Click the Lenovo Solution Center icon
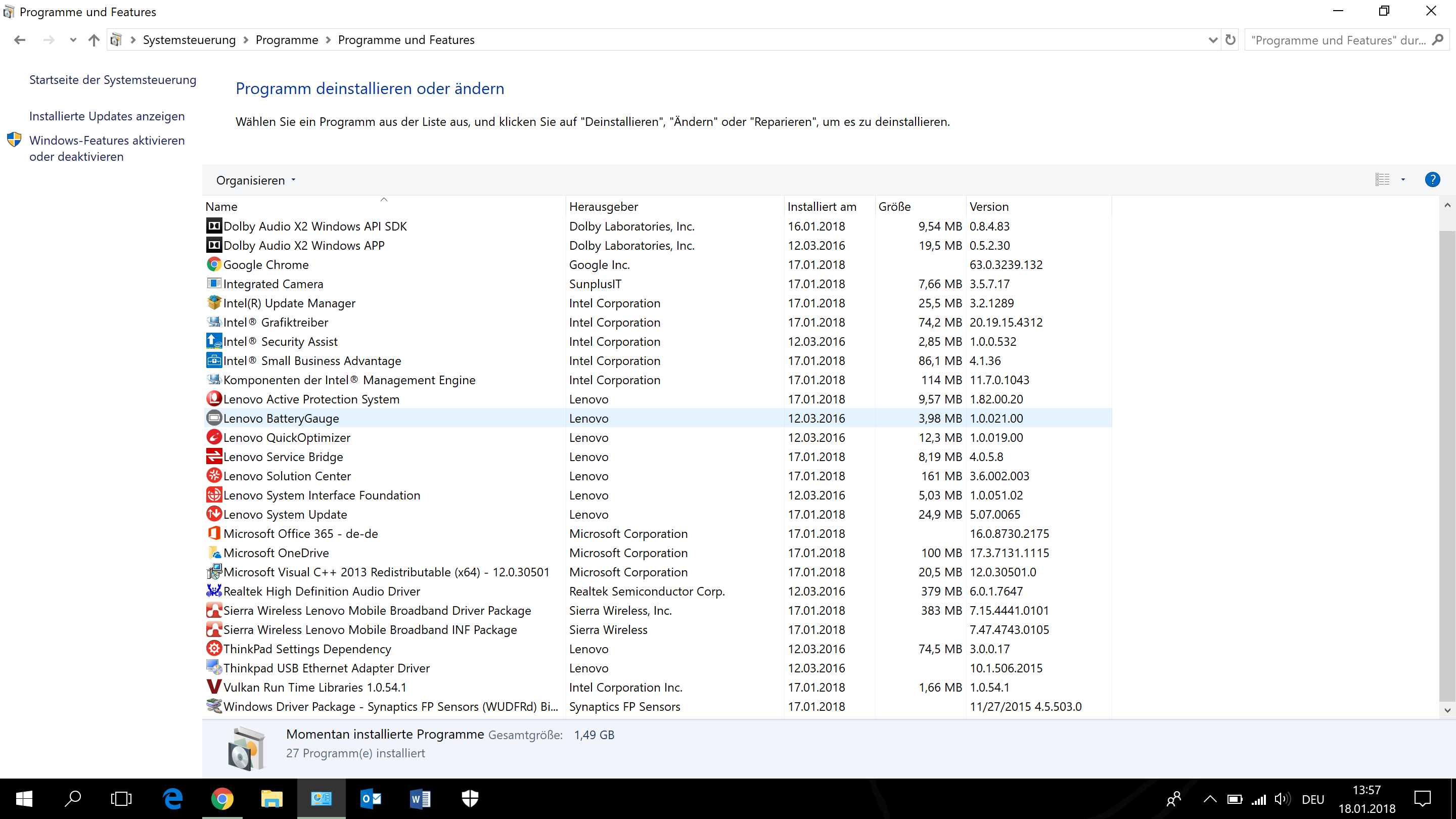The width and height of the screenshot is (1456, 819). click(x=214, y=476)
